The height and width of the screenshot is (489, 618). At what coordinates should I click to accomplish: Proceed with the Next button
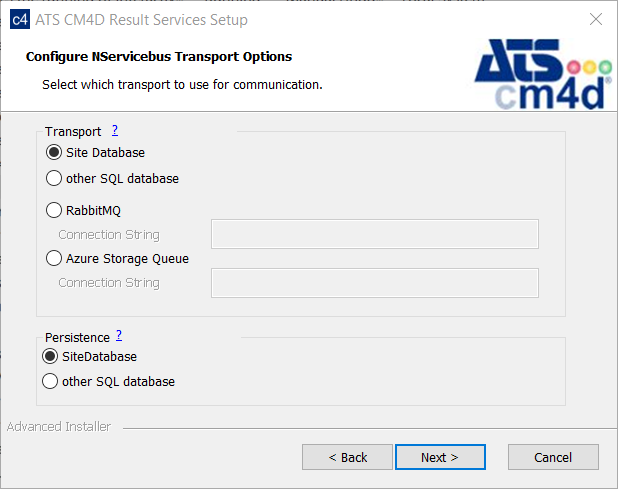(x=440, y=457)
